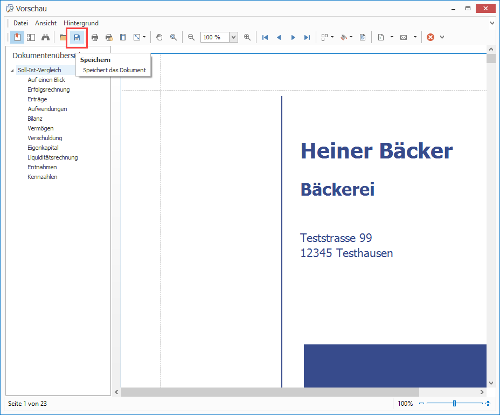This screenshot has height=415, width=500.
Task: Click the status bar zoom slider thumb
Action: 454,403
